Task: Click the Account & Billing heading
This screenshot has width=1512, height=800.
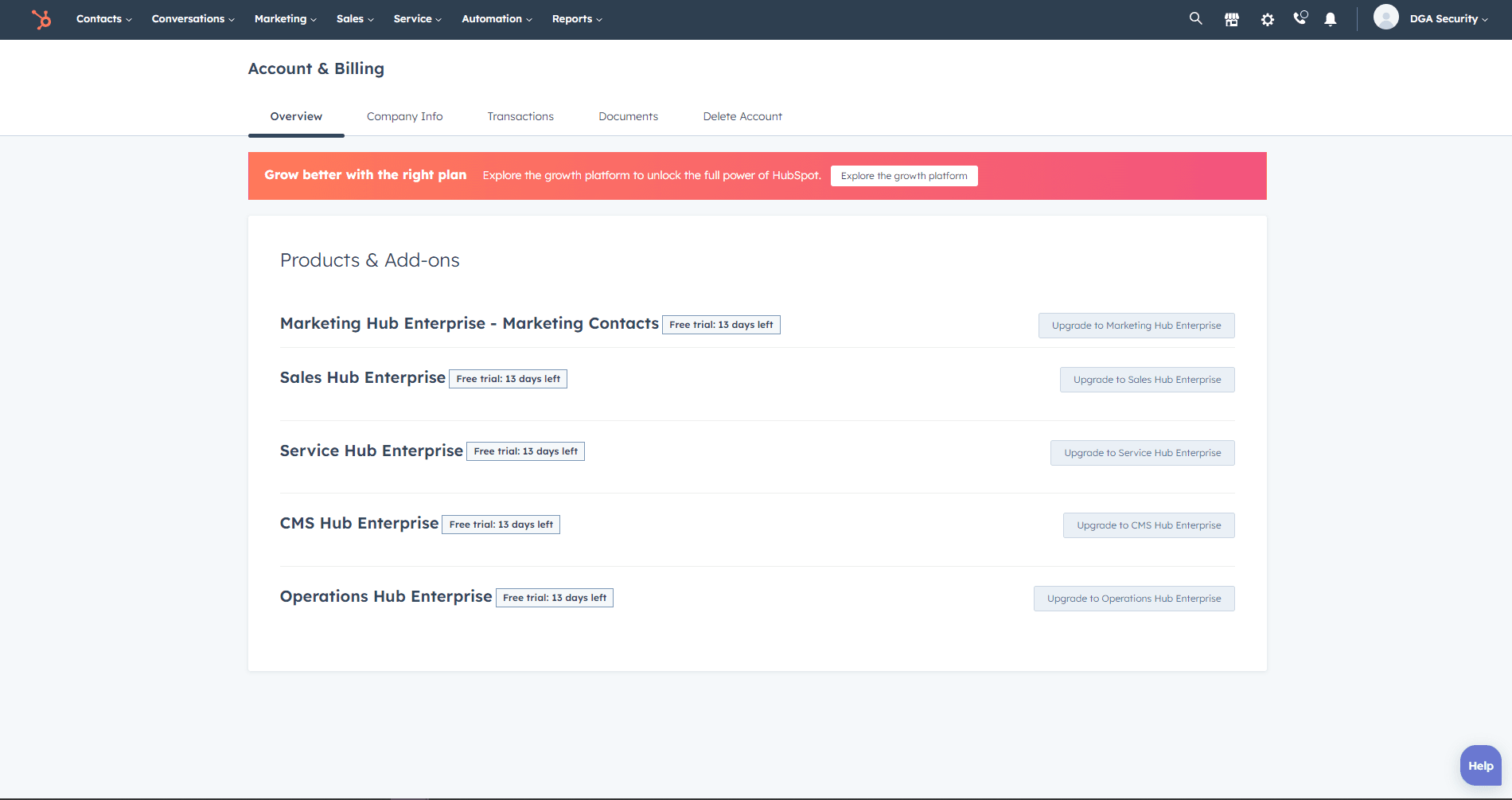Action: 316,68
